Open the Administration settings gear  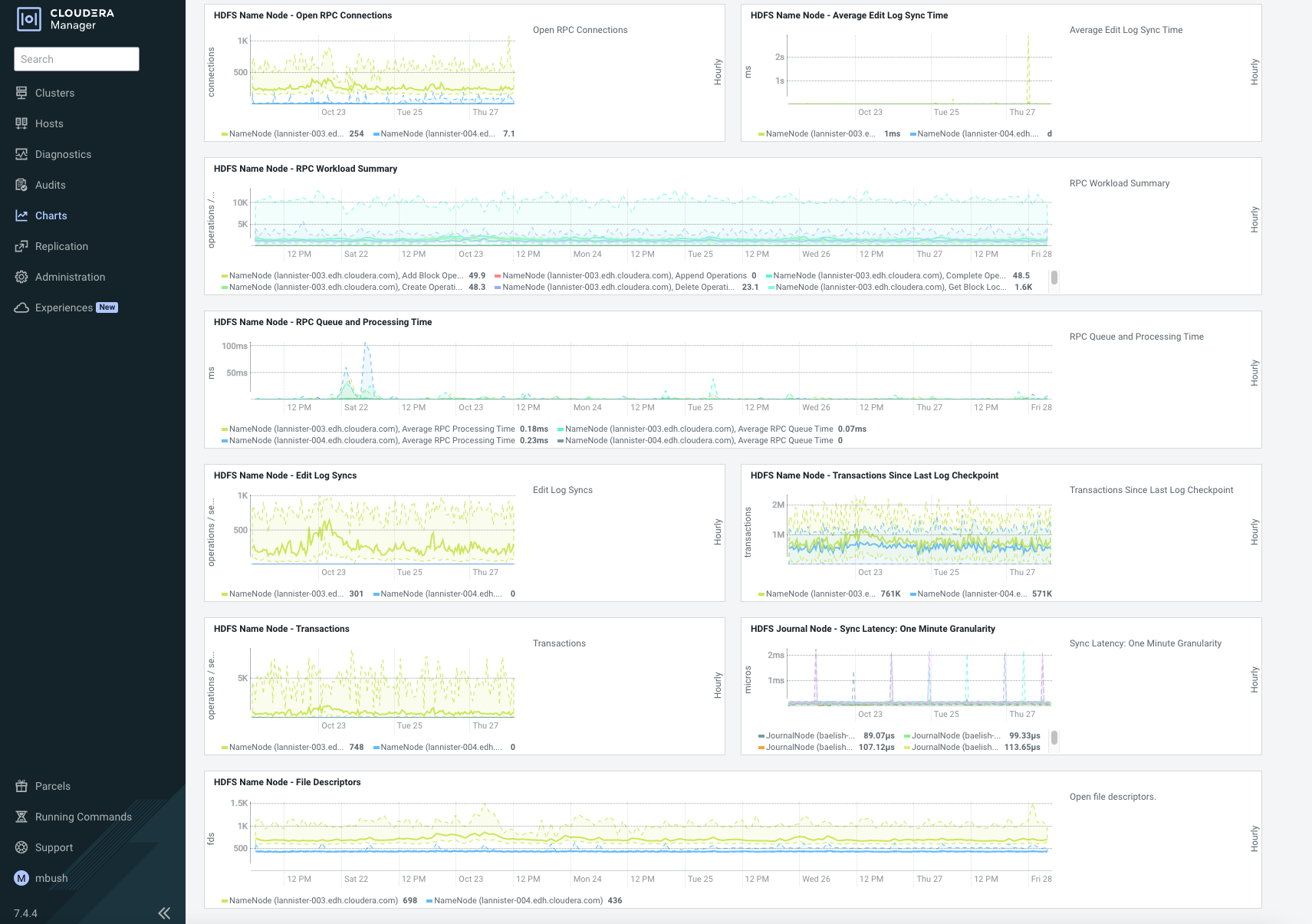tap(70, 277)
